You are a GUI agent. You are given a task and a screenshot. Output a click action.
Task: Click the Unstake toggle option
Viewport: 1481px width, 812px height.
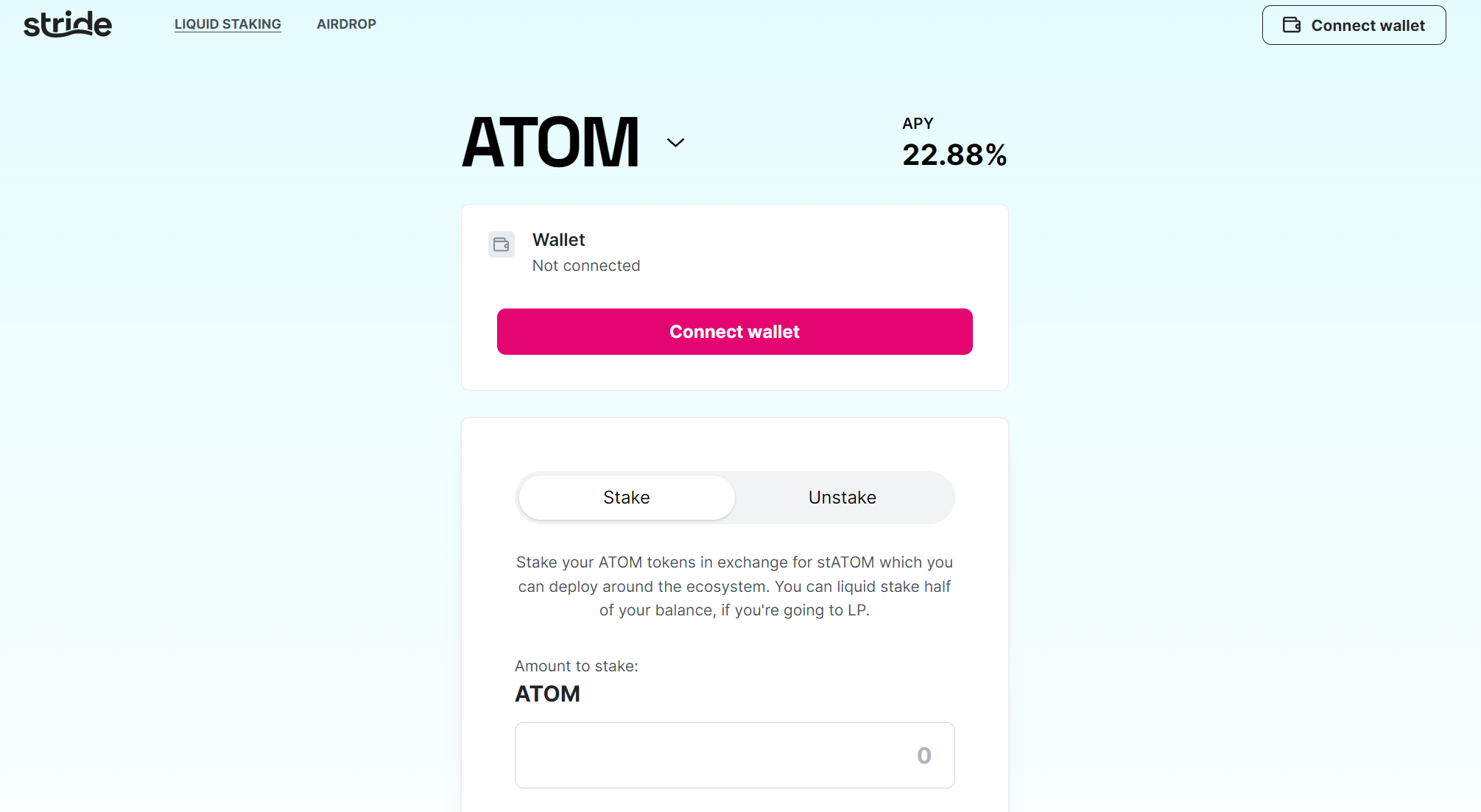pyautogui.click(x=843, y=497)
